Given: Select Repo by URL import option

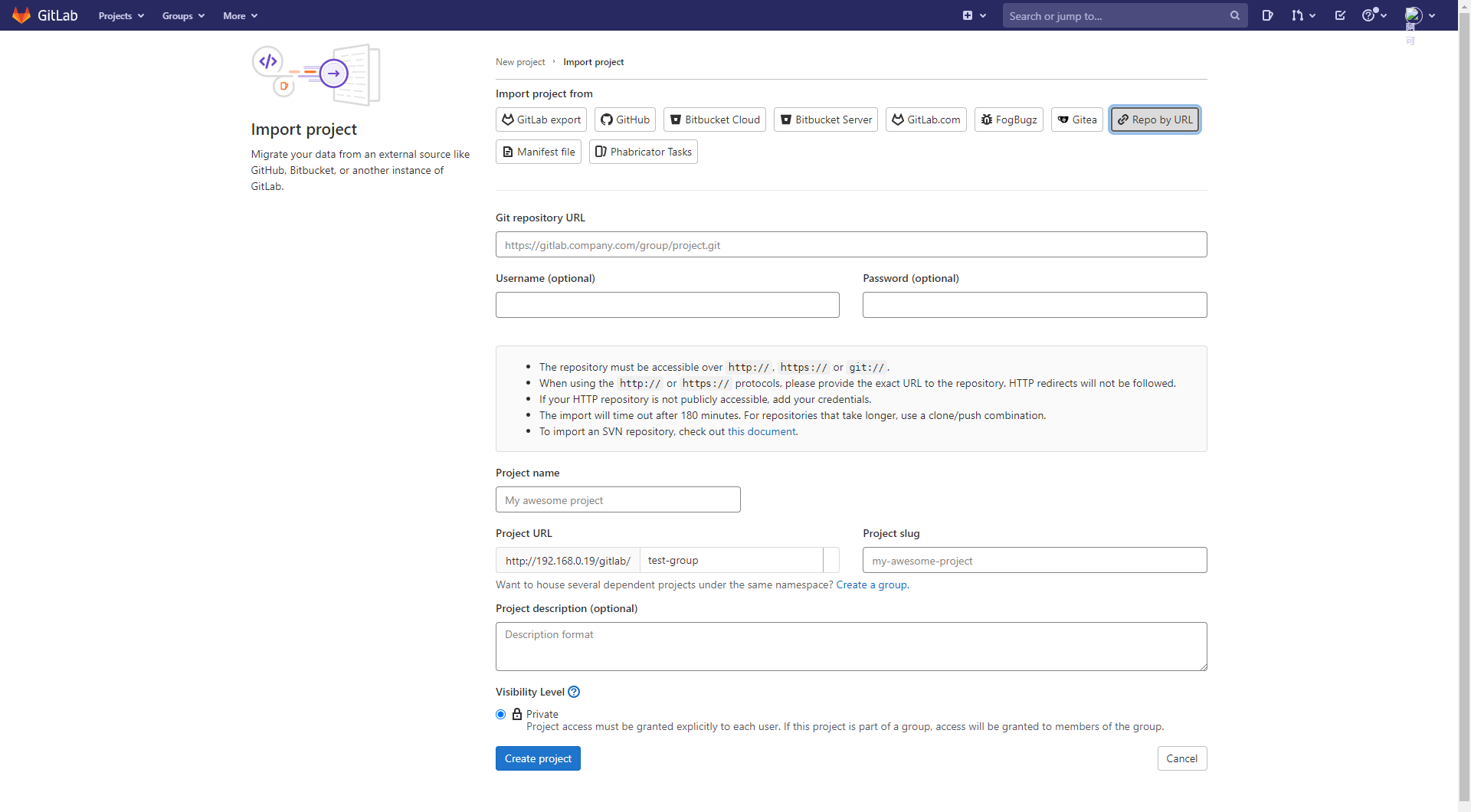Looking at the screenshot, I should pyautogui.click(x=1155, y=120).
